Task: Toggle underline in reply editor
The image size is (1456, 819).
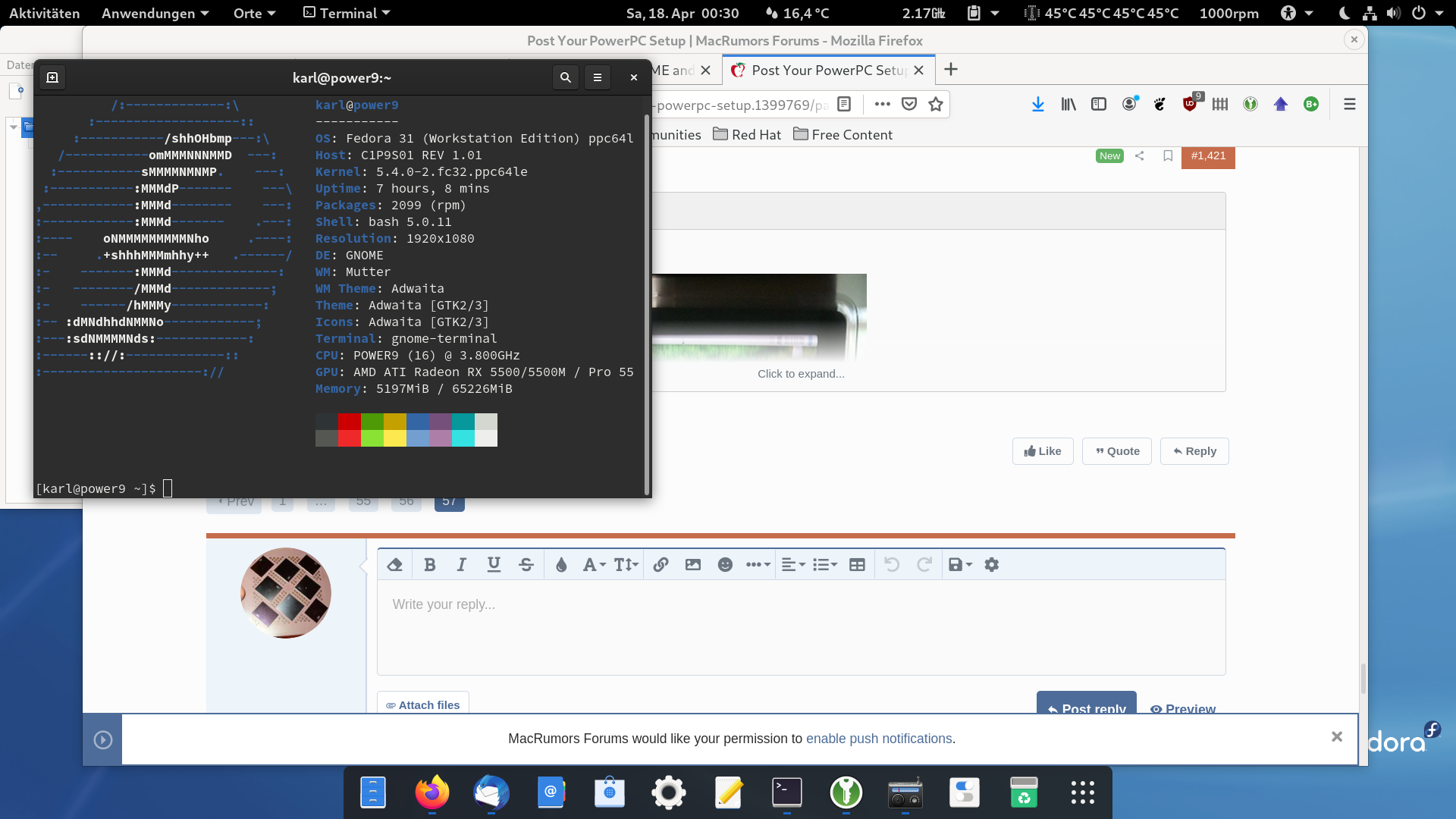Action: point(494,565)
